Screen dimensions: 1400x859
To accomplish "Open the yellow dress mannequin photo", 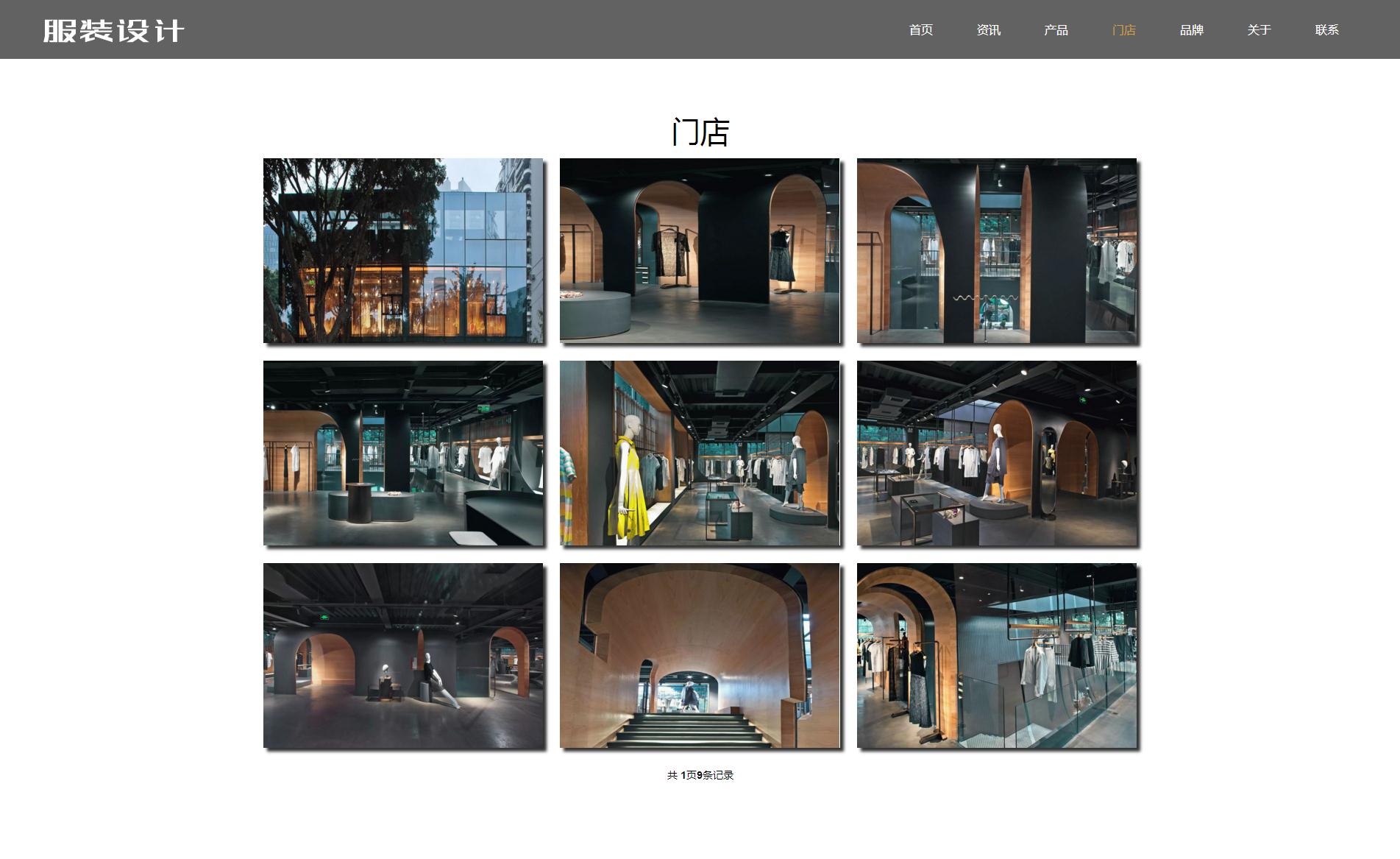I will [x=700, y=453].
